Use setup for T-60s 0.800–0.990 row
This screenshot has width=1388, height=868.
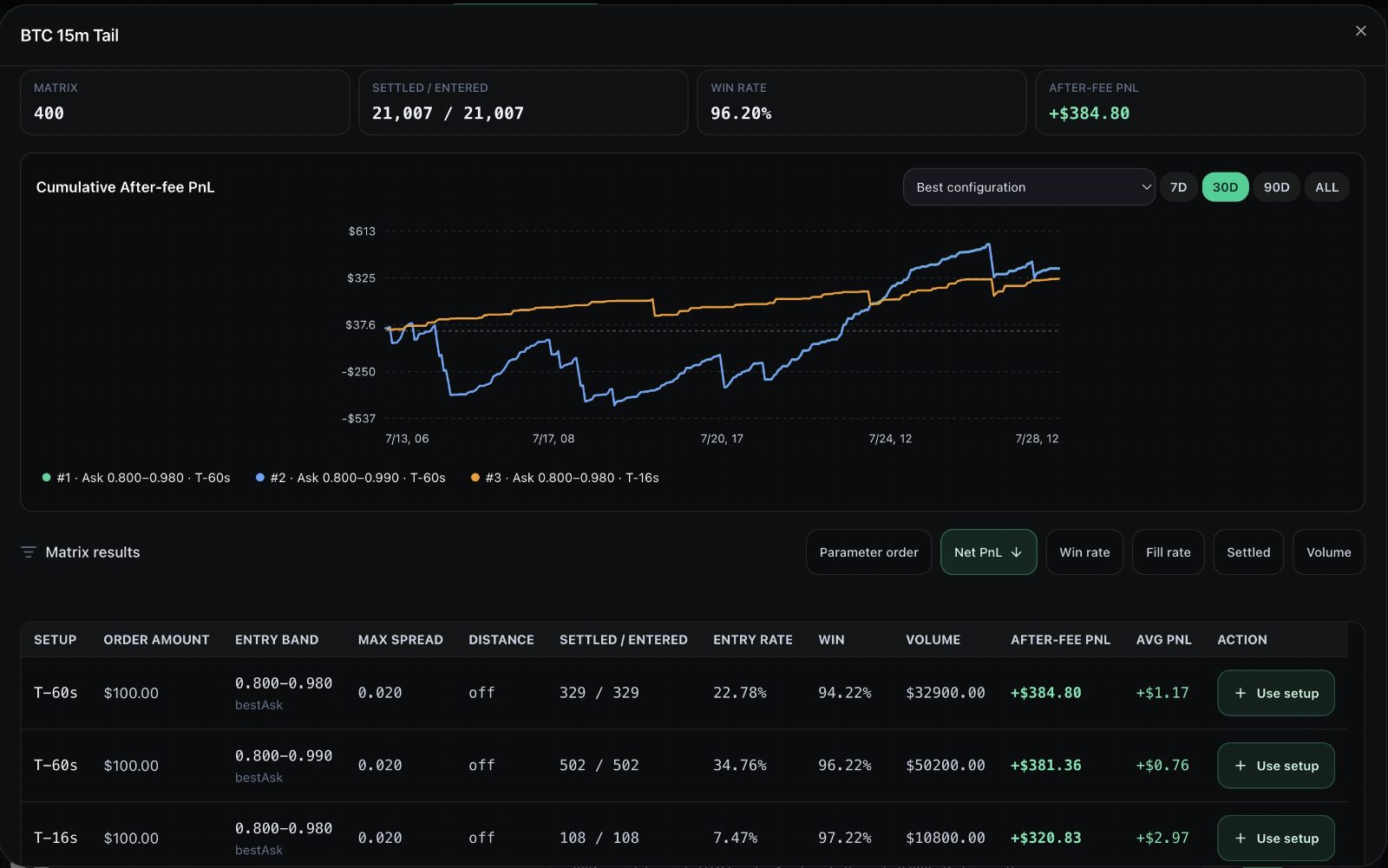click(1276, 766)
